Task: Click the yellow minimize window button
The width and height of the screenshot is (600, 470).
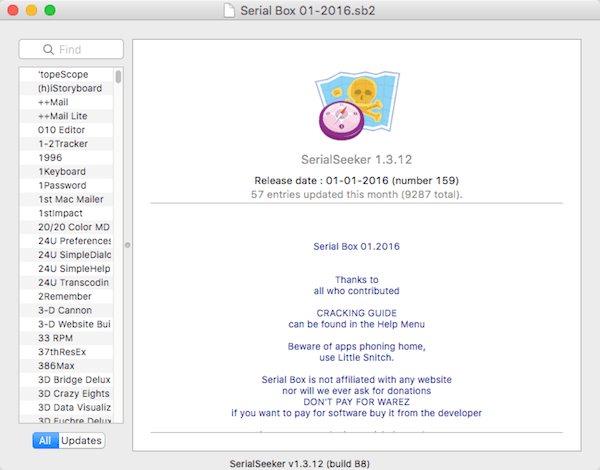Action: (x=31, y=10)
